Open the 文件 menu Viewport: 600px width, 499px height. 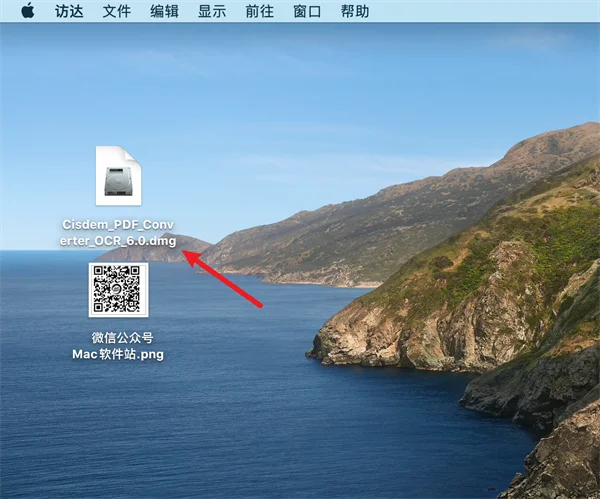(117, 11)
